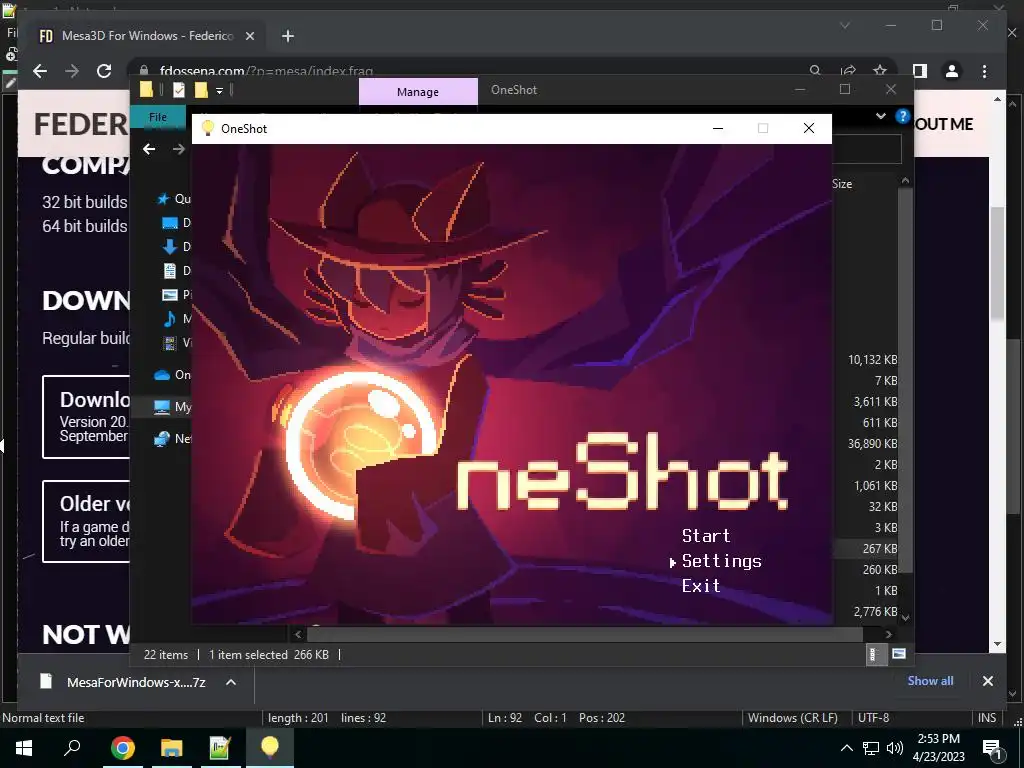Click Explorer horizontal scrollbar left arrow
The height and width of the screenshot is (768, 1024).
click(298, 634)
